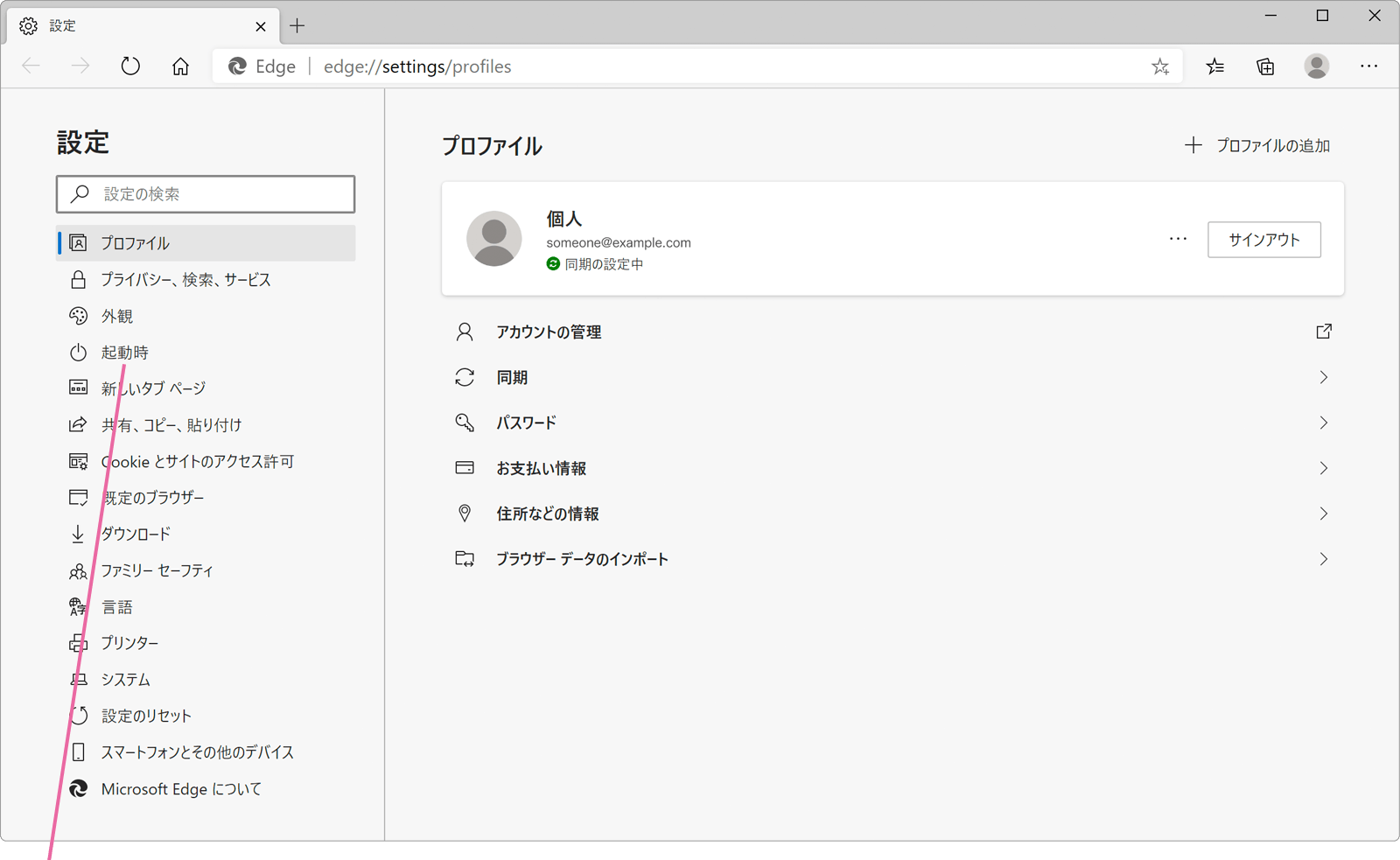Viewport: 1400px width, 860px height.
Task: Open the Favorites list icon
Action: click(1214, 66)
